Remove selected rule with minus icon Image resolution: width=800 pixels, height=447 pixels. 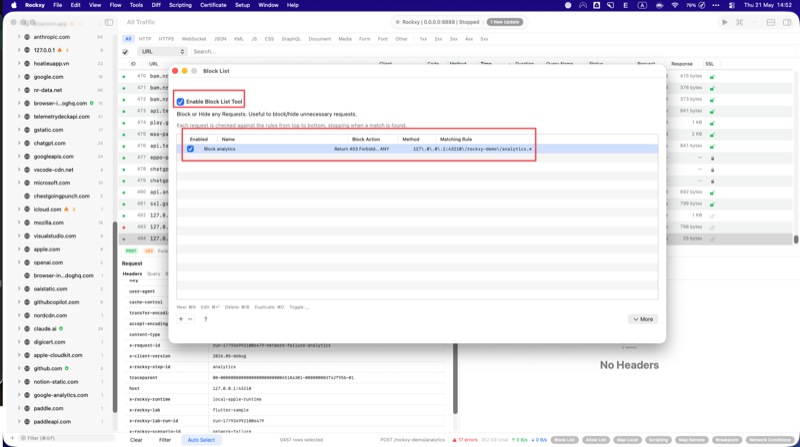[190, 319]
